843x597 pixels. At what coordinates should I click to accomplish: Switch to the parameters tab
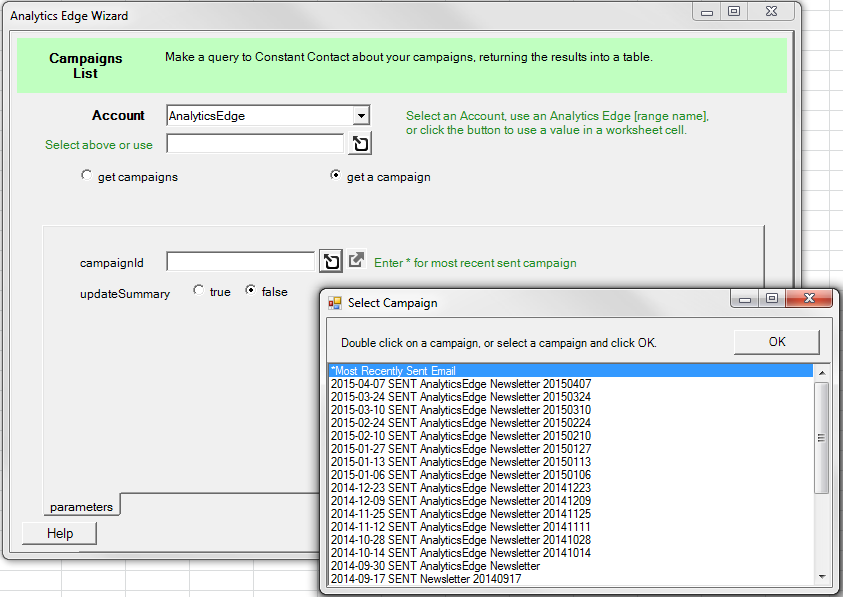pos(82,507)
